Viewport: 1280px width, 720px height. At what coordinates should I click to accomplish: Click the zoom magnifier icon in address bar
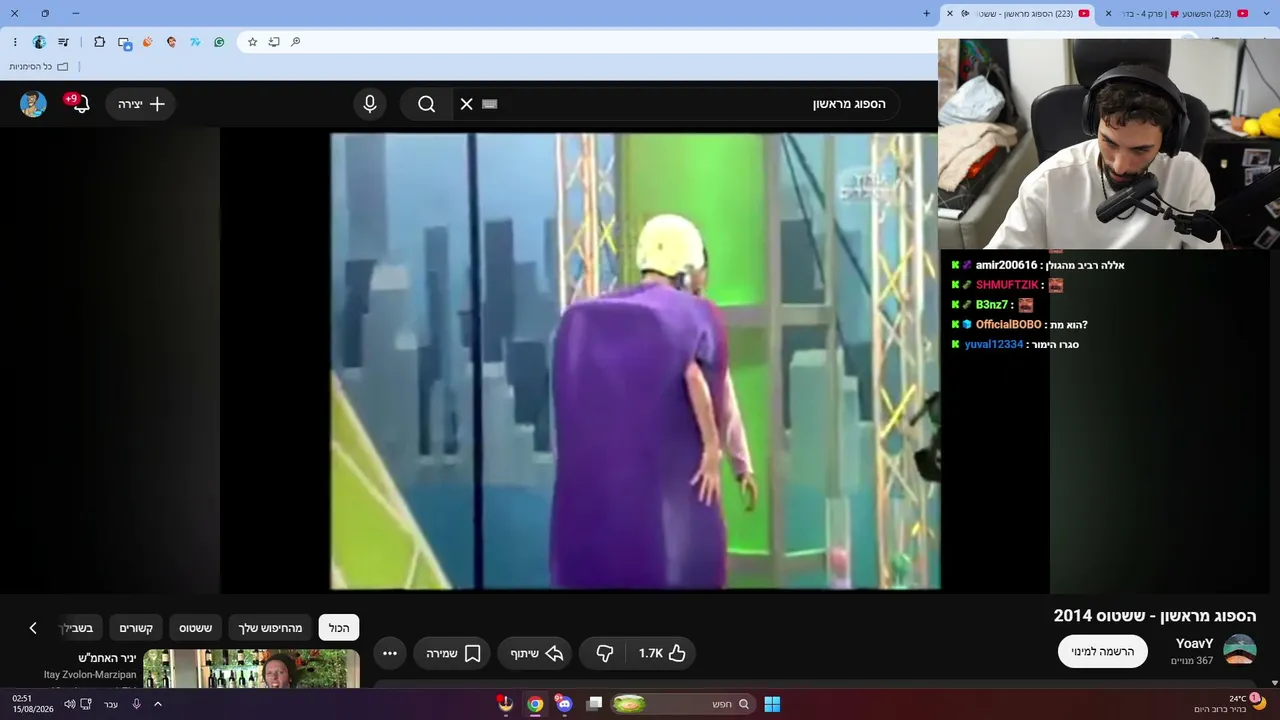[295, 42]
